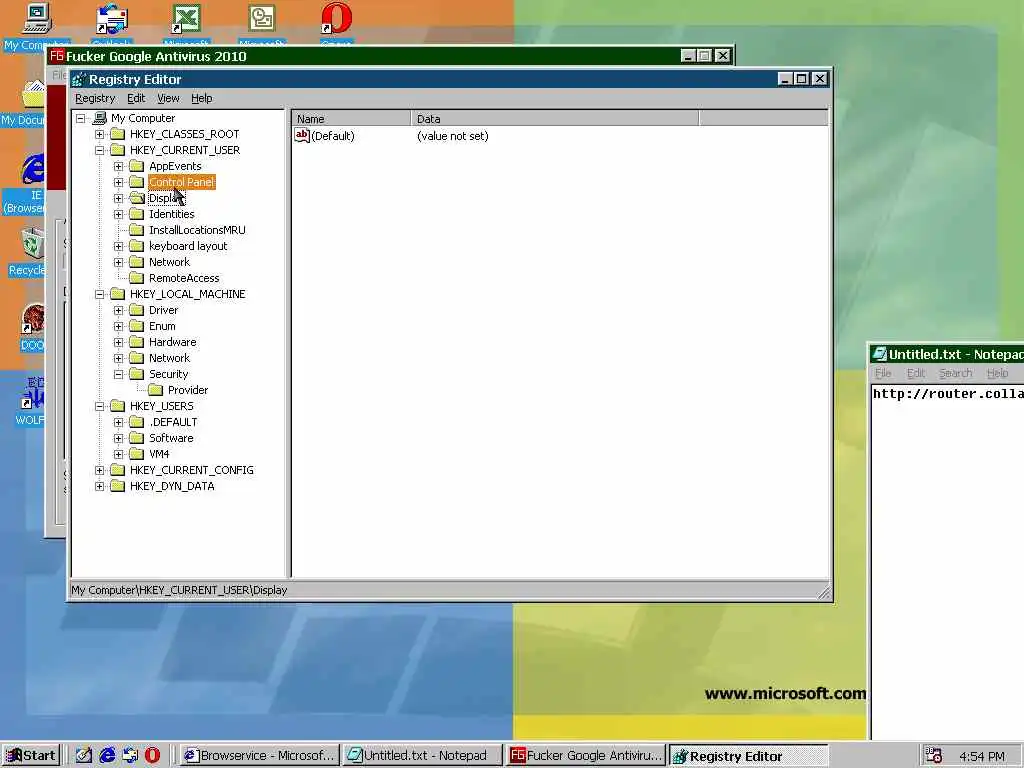
Task: Open the Registry menu
Action: point(95,98)
